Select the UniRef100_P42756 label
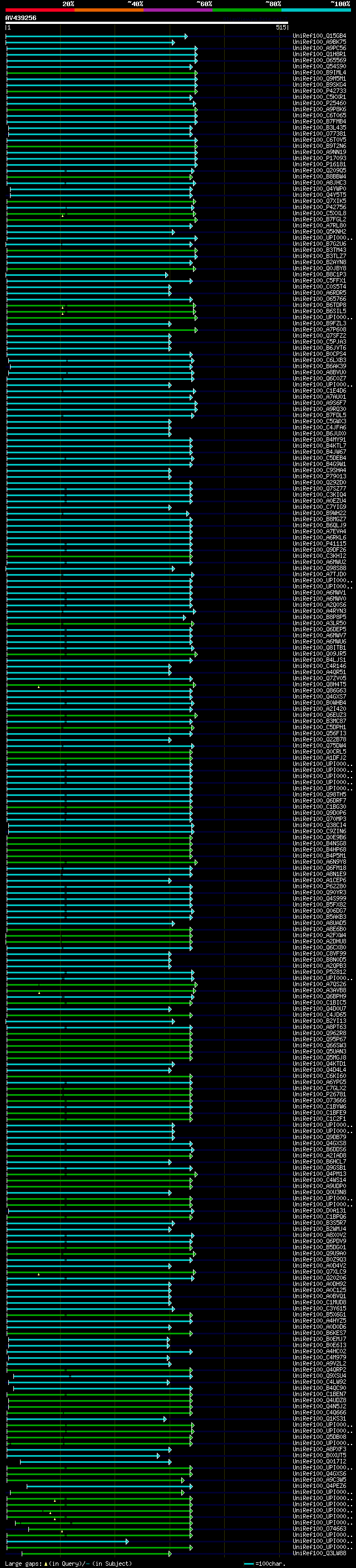The height and width of the screenshot is (1568, 356). click(319, 207)
